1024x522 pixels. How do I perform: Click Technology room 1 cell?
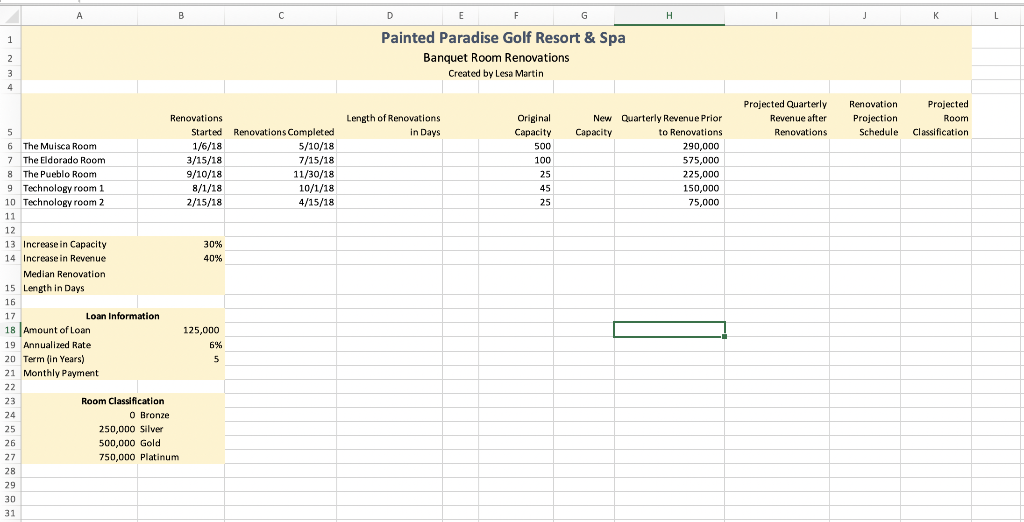79,188
